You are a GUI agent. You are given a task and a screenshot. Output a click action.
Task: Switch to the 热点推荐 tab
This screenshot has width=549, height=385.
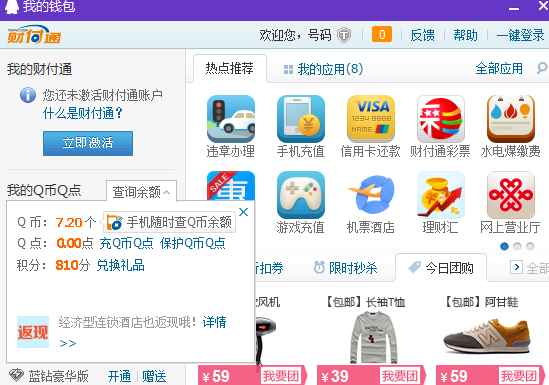point(230,68)
